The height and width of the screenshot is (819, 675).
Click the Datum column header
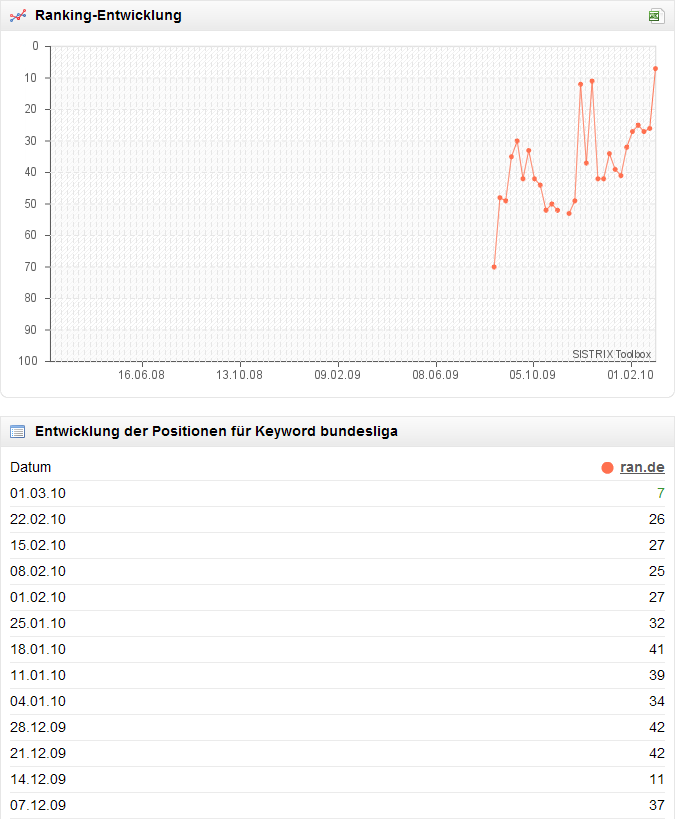(x=31, y=467)
